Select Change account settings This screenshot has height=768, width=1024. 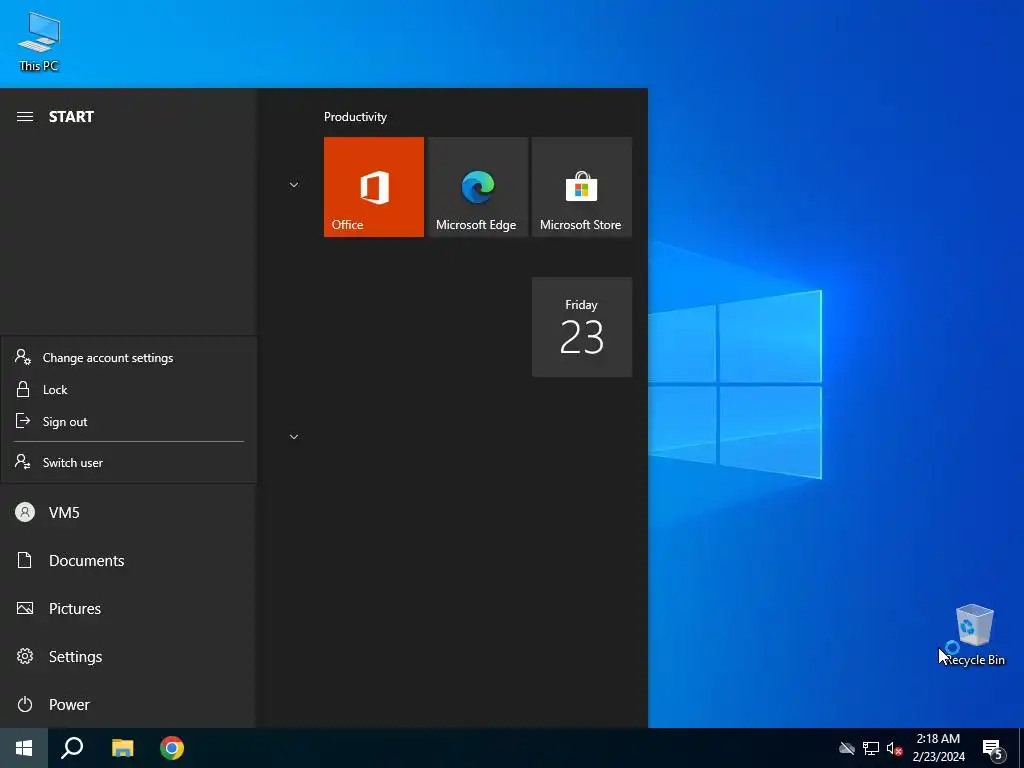[129, 358]
